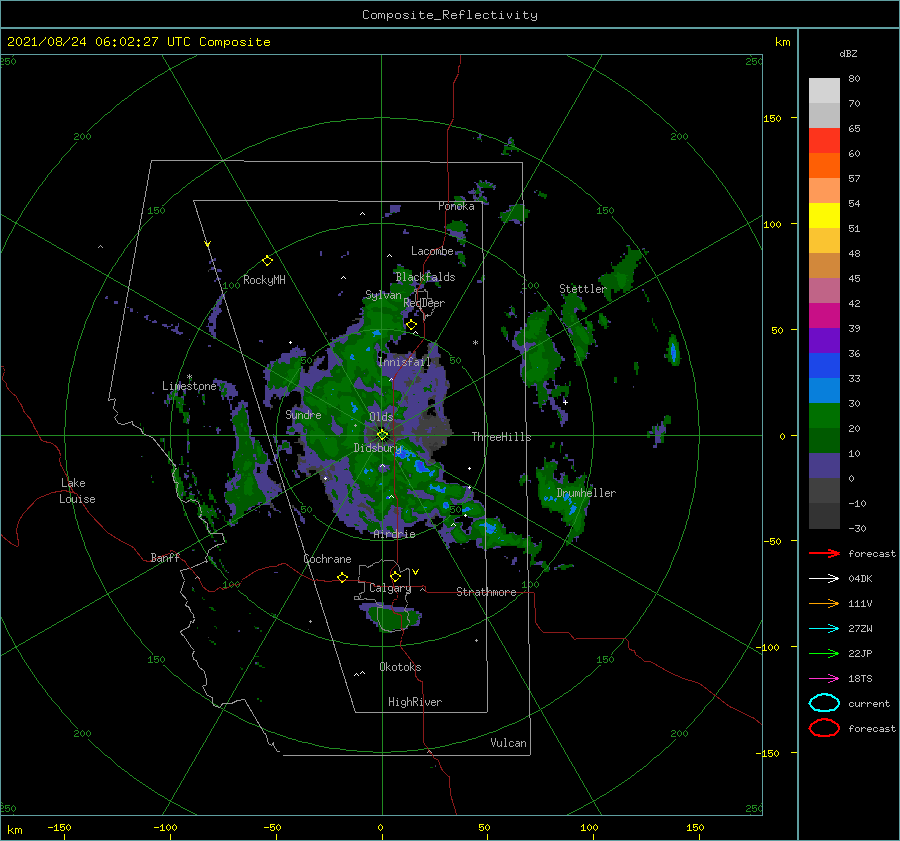Click the Banff town label

coord(165,557)
